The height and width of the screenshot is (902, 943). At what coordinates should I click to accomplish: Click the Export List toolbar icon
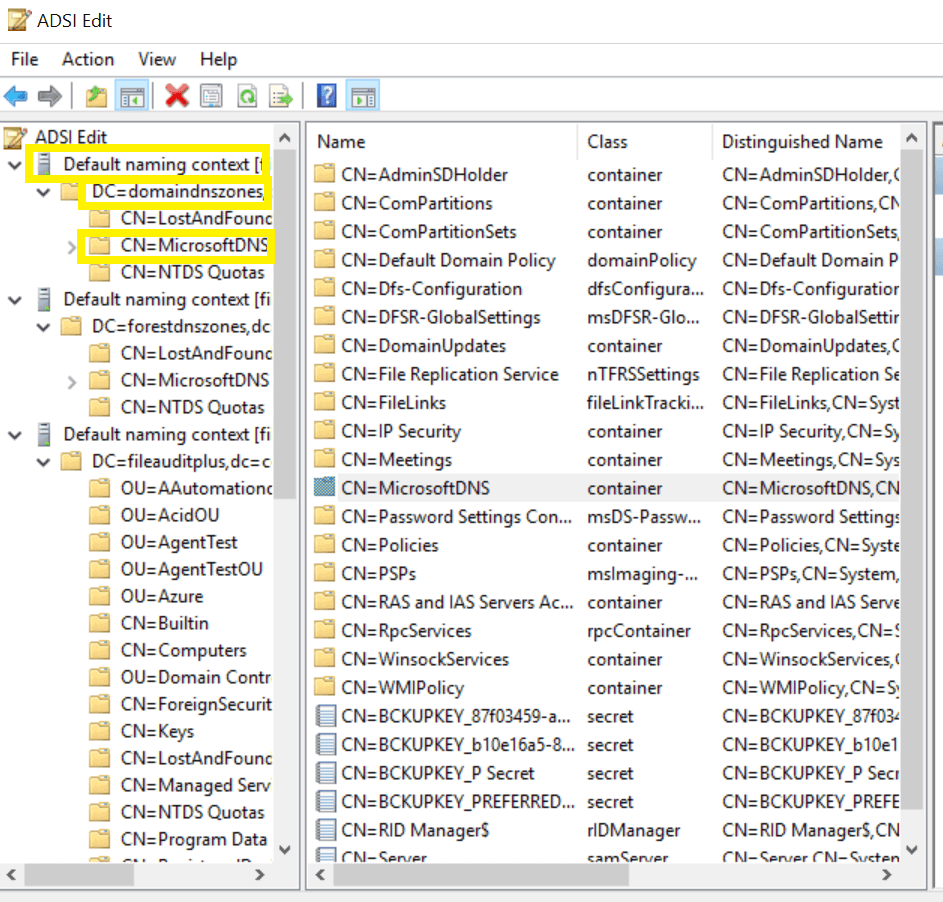click(x=281, y=96)
